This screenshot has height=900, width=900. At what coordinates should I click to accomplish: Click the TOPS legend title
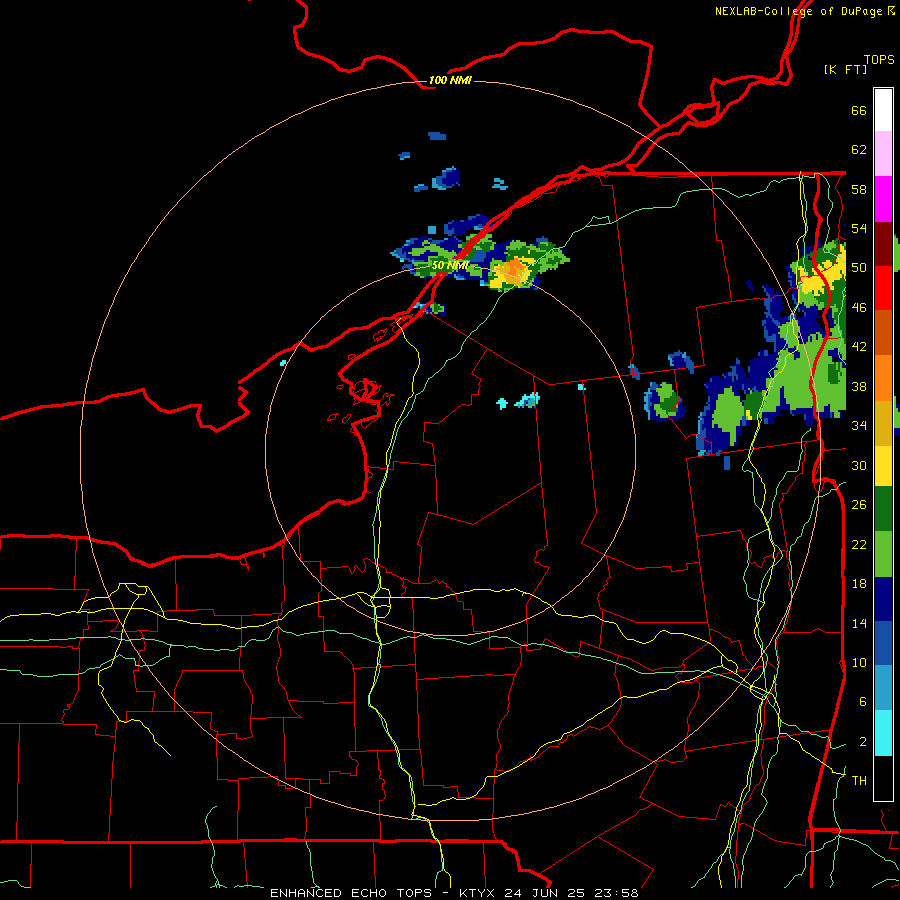[x=879, y=60]
